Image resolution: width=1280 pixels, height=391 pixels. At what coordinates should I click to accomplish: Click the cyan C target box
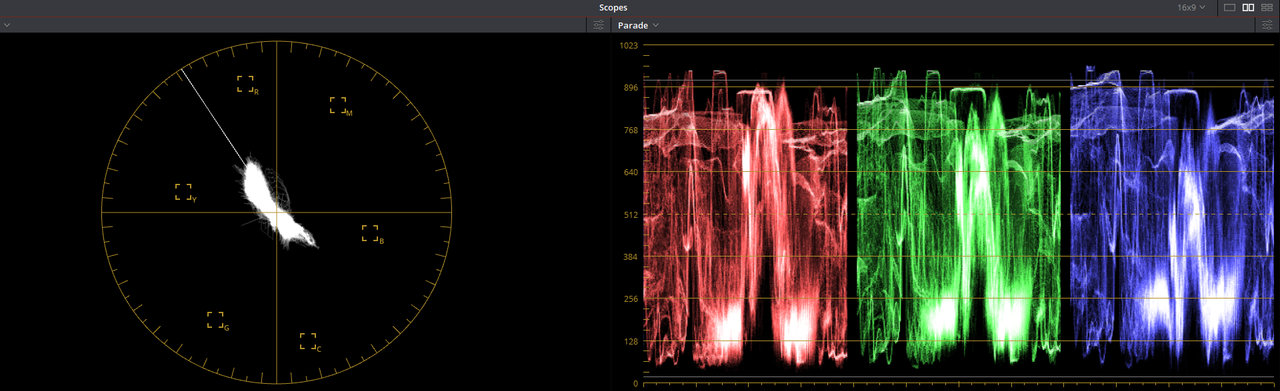(308, 341)
